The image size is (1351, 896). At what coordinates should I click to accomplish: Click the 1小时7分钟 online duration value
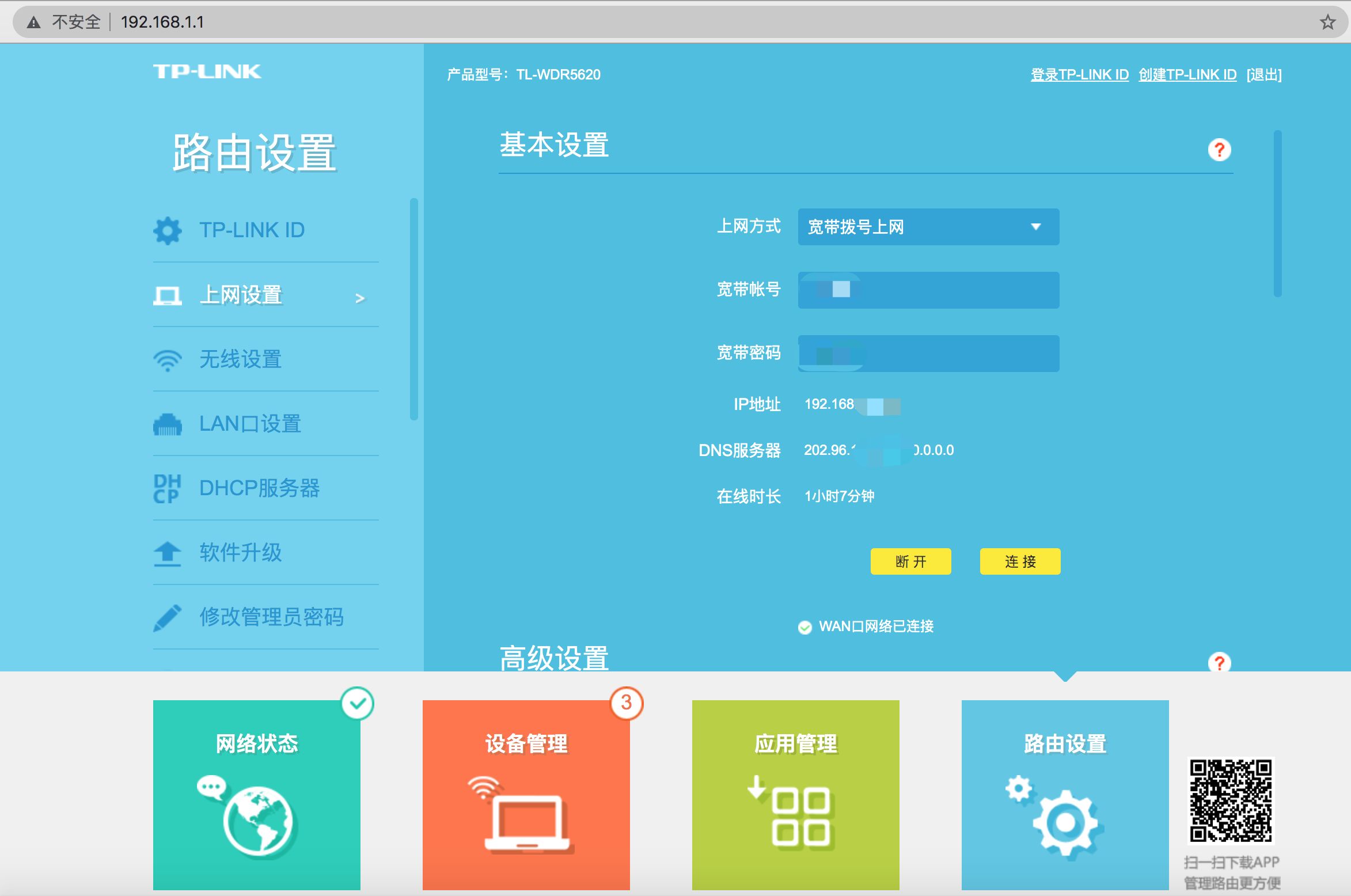(839, 496)
